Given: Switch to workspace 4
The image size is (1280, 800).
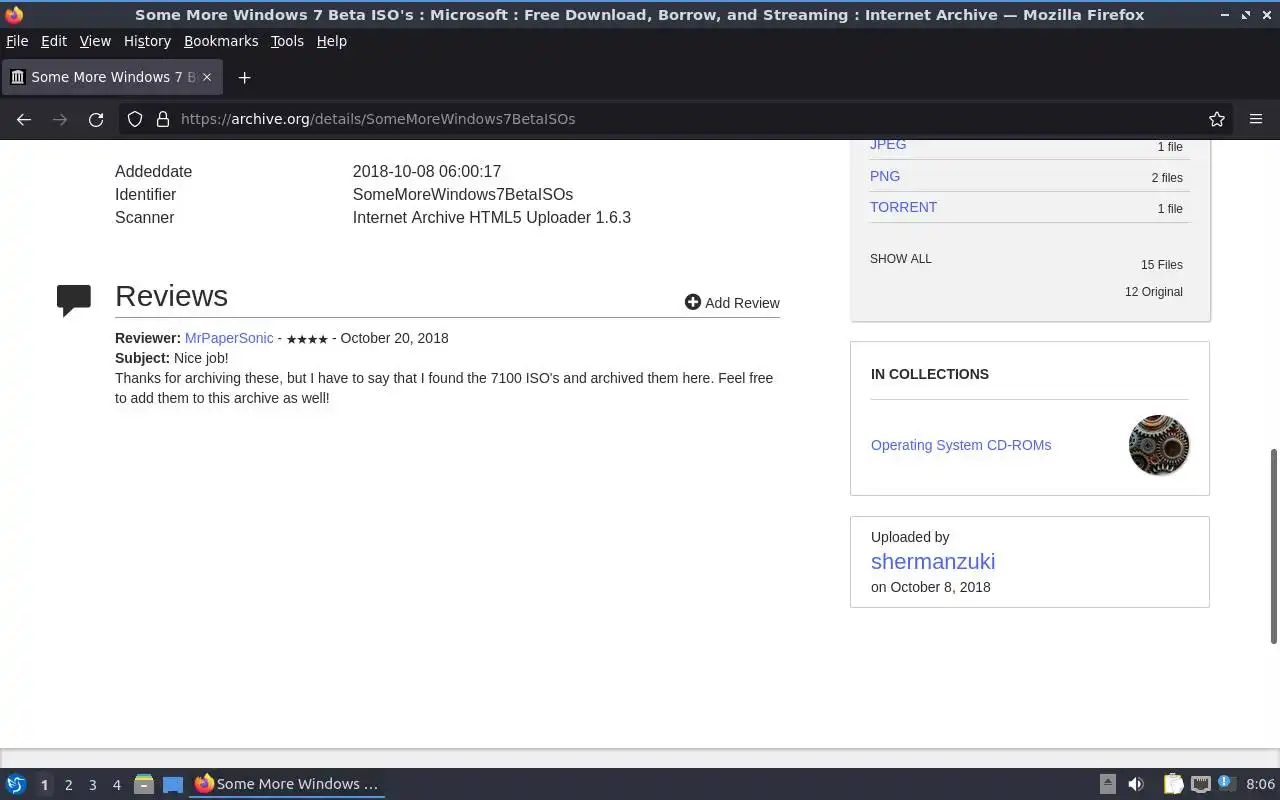Looking at the screenshot, I should 116,785.
